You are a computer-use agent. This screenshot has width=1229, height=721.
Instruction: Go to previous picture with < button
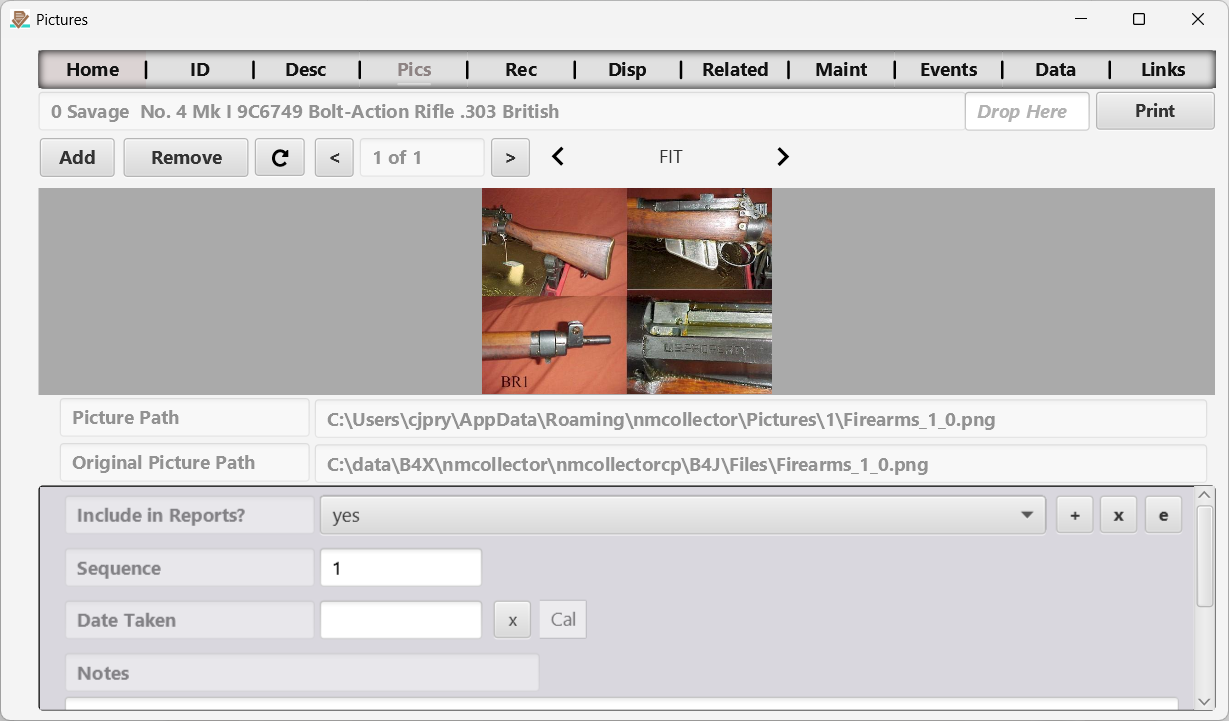(334, 157)
